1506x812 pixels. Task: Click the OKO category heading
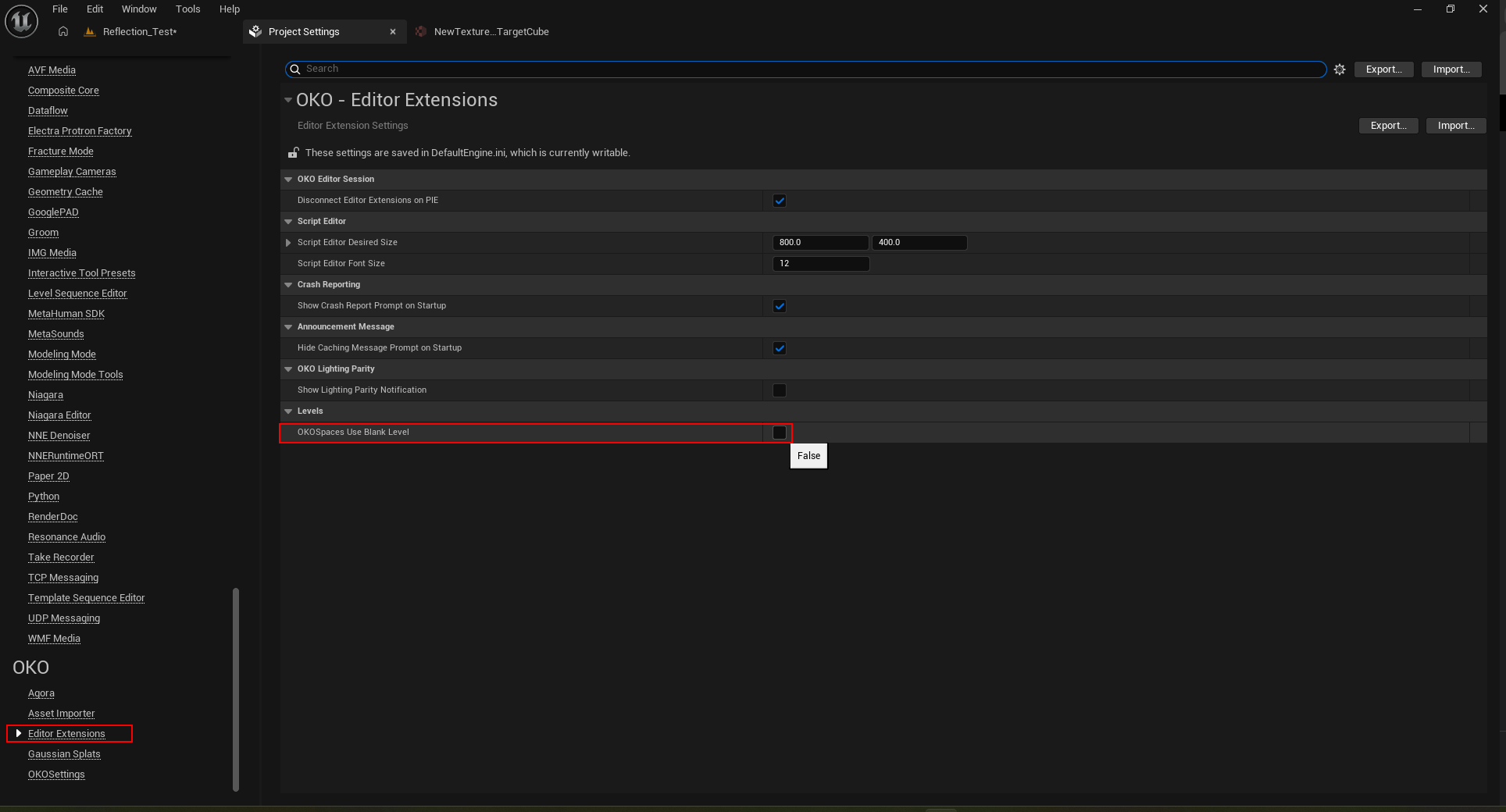(30, 668)
